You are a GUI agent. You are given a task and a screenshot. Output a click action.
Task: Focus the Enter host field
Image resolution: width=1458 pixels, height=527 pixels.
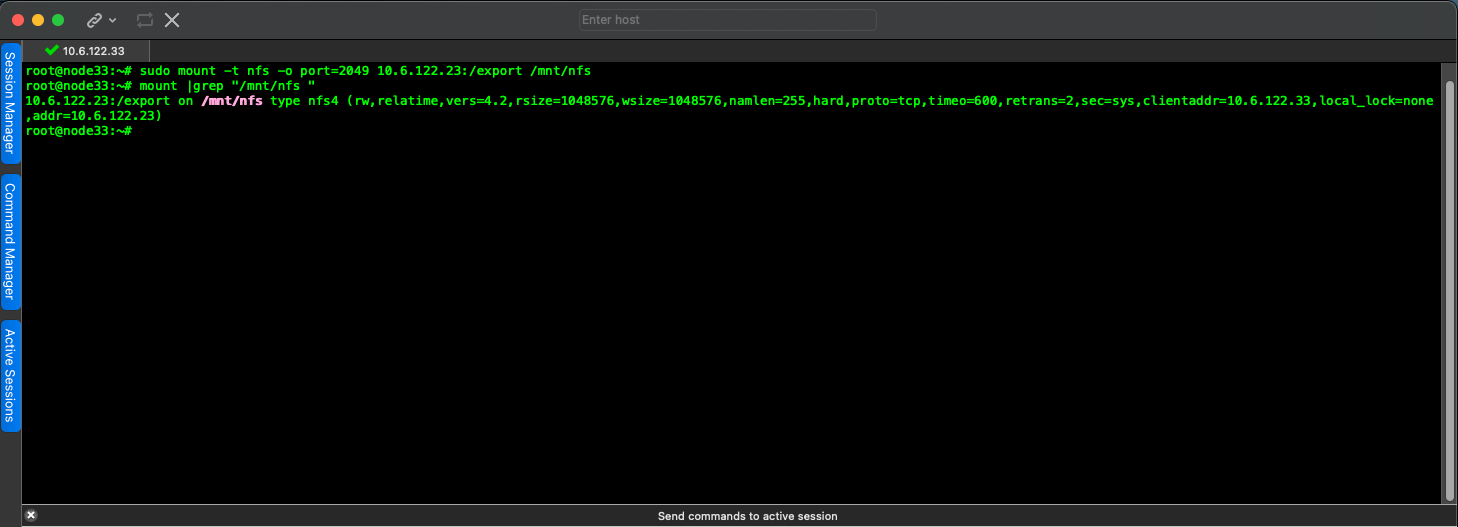(x=727, y=20)
